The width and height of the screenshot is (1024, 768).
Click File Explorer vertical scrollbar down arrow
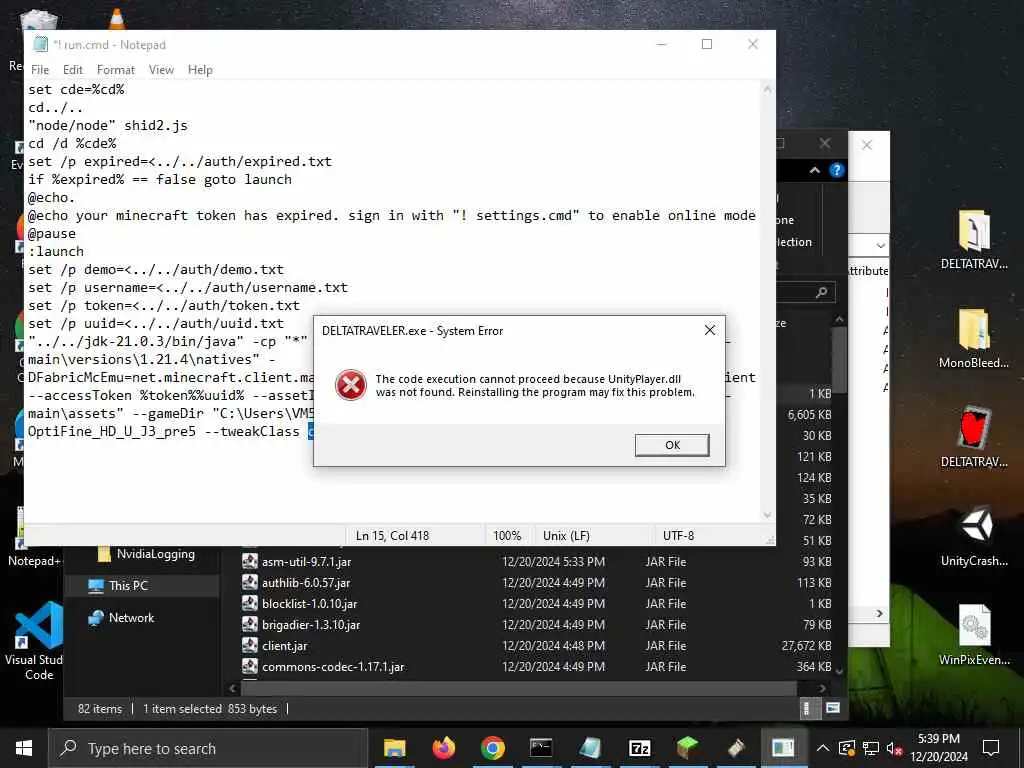(839, 672)
